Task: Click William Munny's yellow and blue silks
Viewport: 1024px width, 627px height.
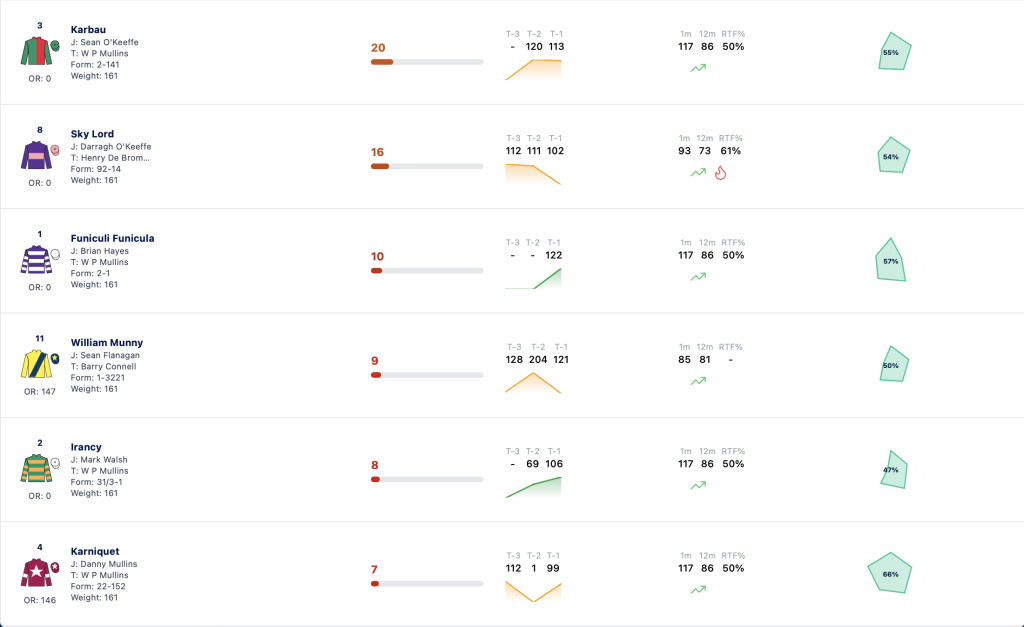Action: 40,364
